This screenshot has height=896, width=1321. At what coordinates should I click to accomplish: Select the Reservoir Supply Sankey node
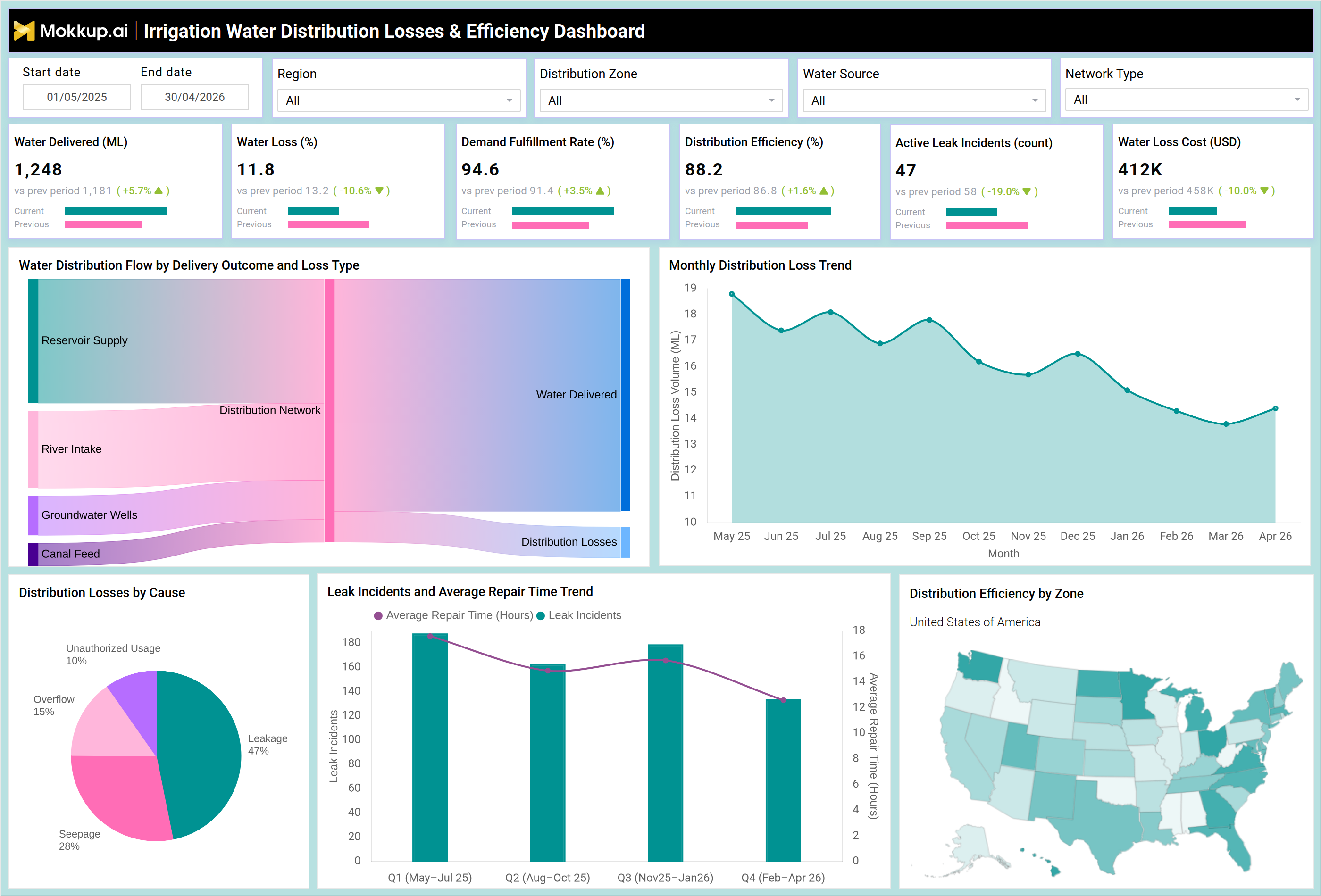[33, 341]
